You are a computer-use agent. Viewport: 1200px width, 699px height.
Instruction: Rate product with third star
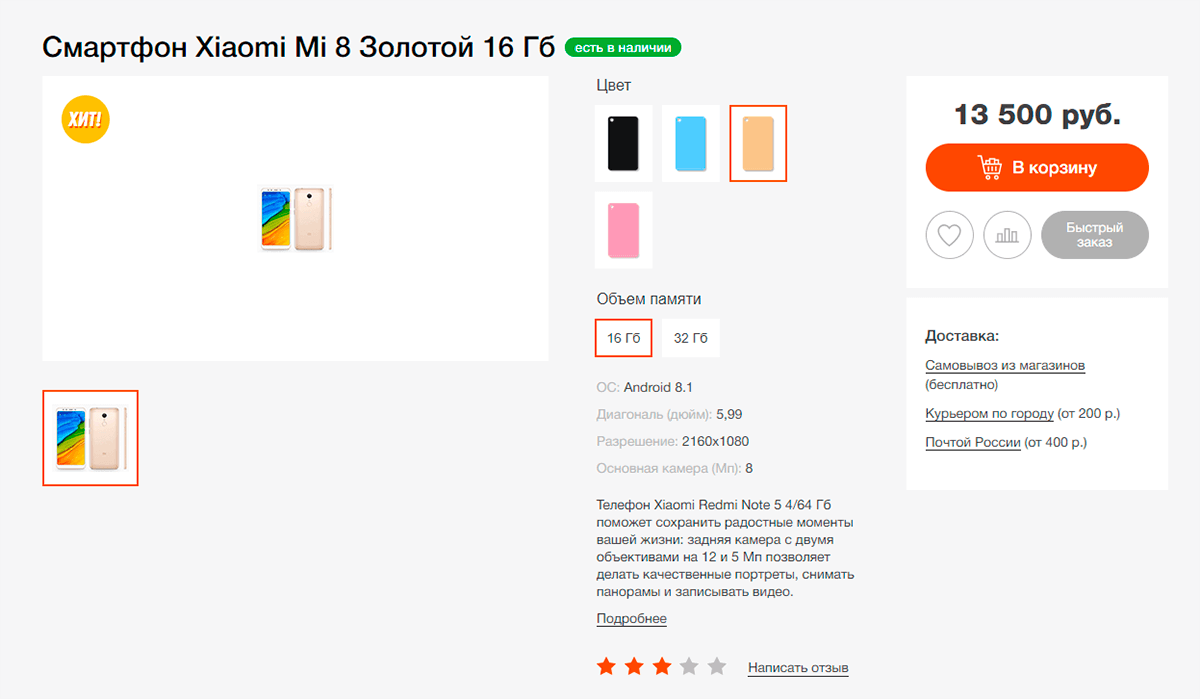tap(662, 666)
